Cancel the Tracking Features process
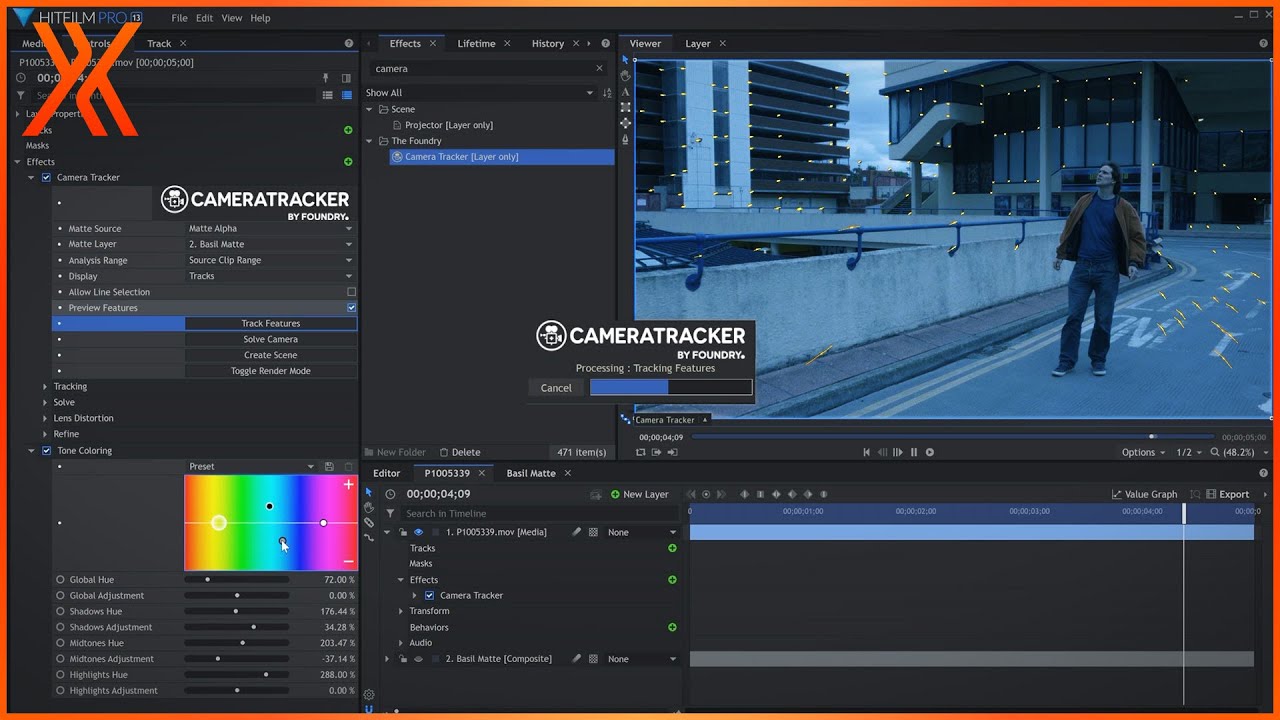 (556, 387)
